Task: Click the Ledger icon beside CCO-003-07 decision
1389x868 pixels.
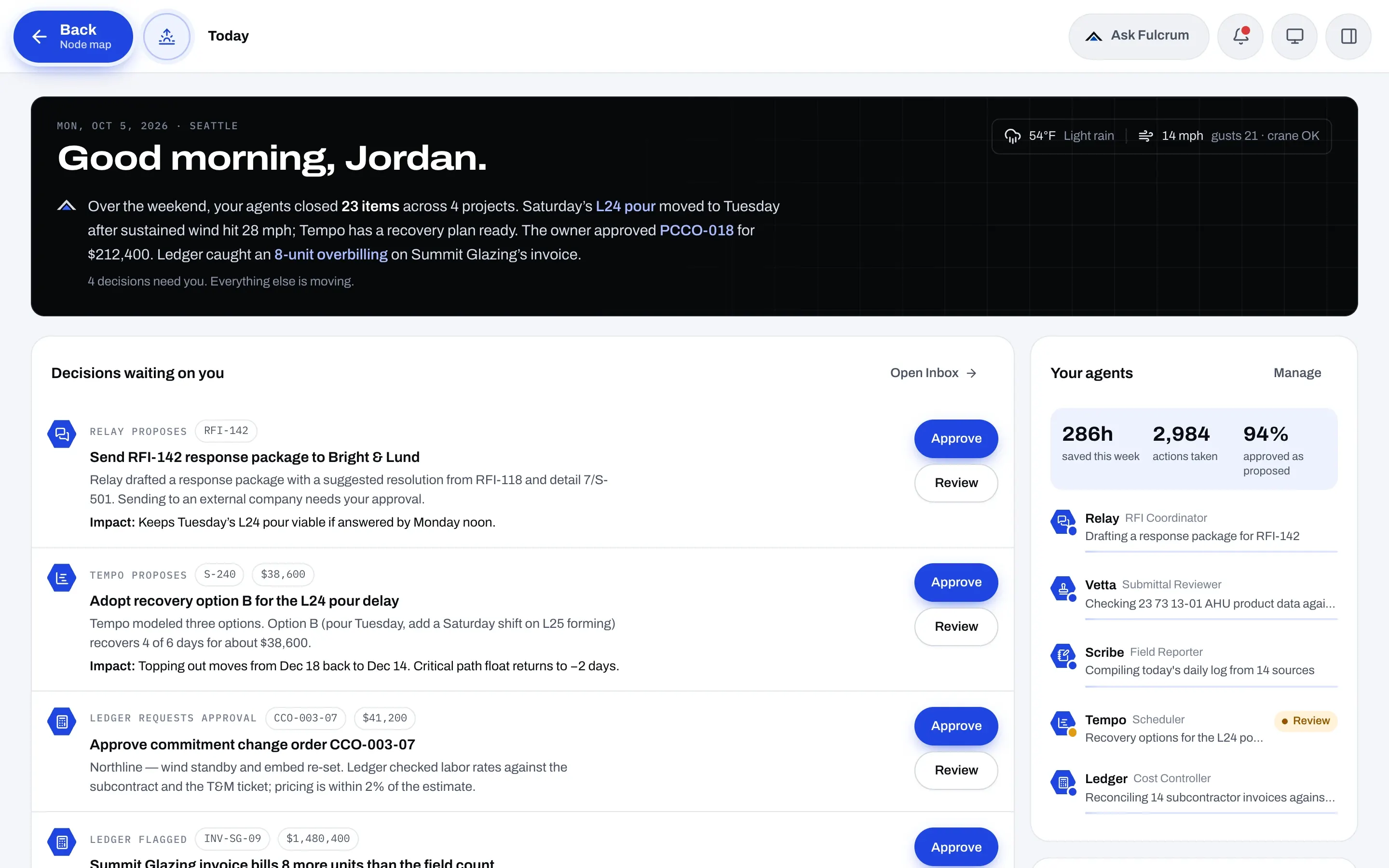Action: [x=62, y=721]
